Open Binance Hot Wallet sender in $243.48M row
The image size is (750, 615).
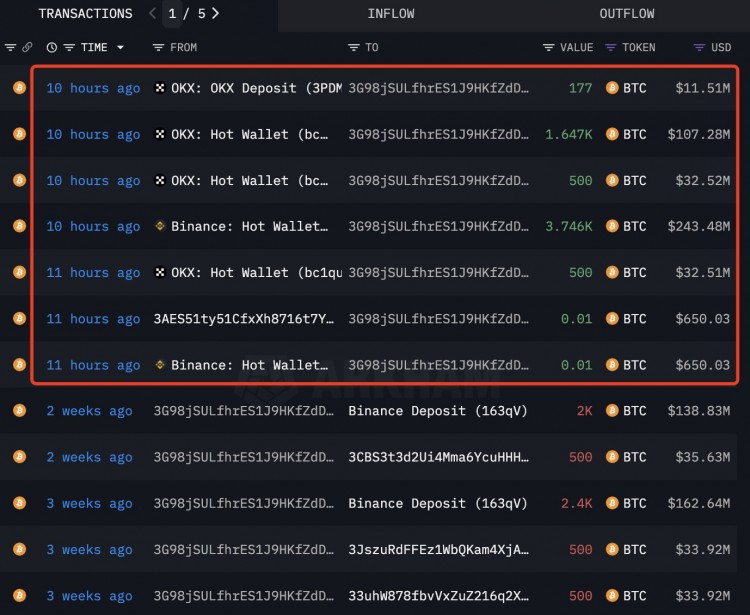(250, 226)
